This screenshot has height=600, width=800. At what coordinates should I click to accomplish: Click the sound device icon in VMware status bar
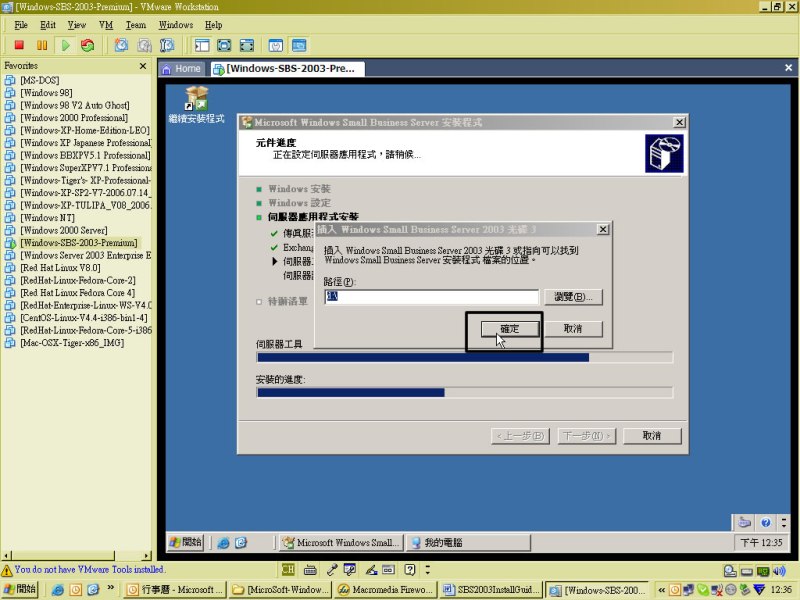779,570
